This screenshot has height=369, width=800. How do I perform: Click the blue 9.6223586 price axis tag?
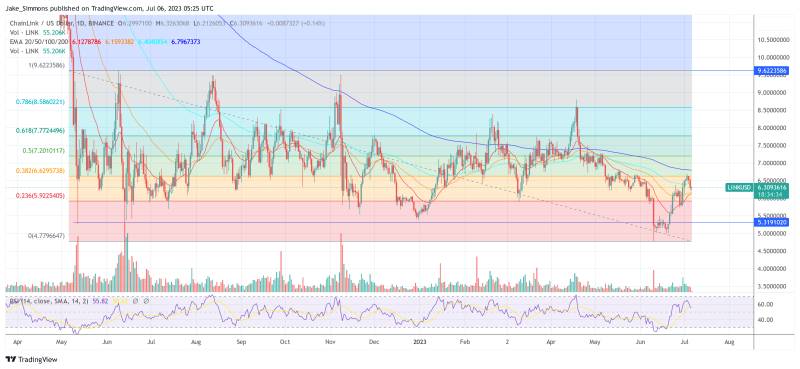pyautogui.click(x=772, y=71)
